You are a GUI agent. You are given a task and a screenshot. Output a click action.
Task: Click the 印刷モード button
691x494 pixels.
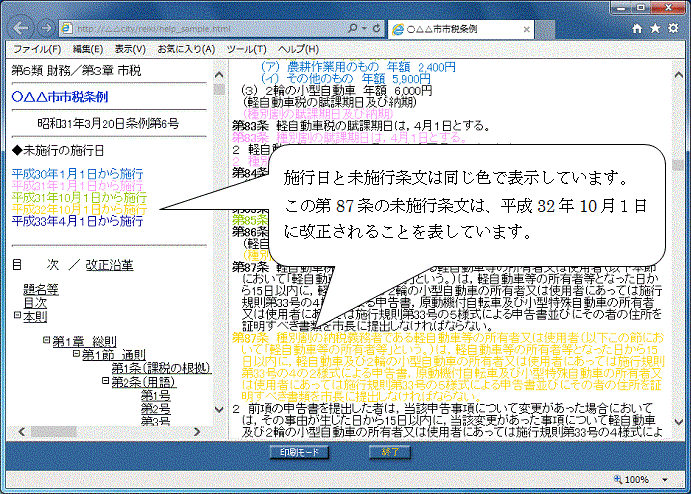(x=299, y=452)
